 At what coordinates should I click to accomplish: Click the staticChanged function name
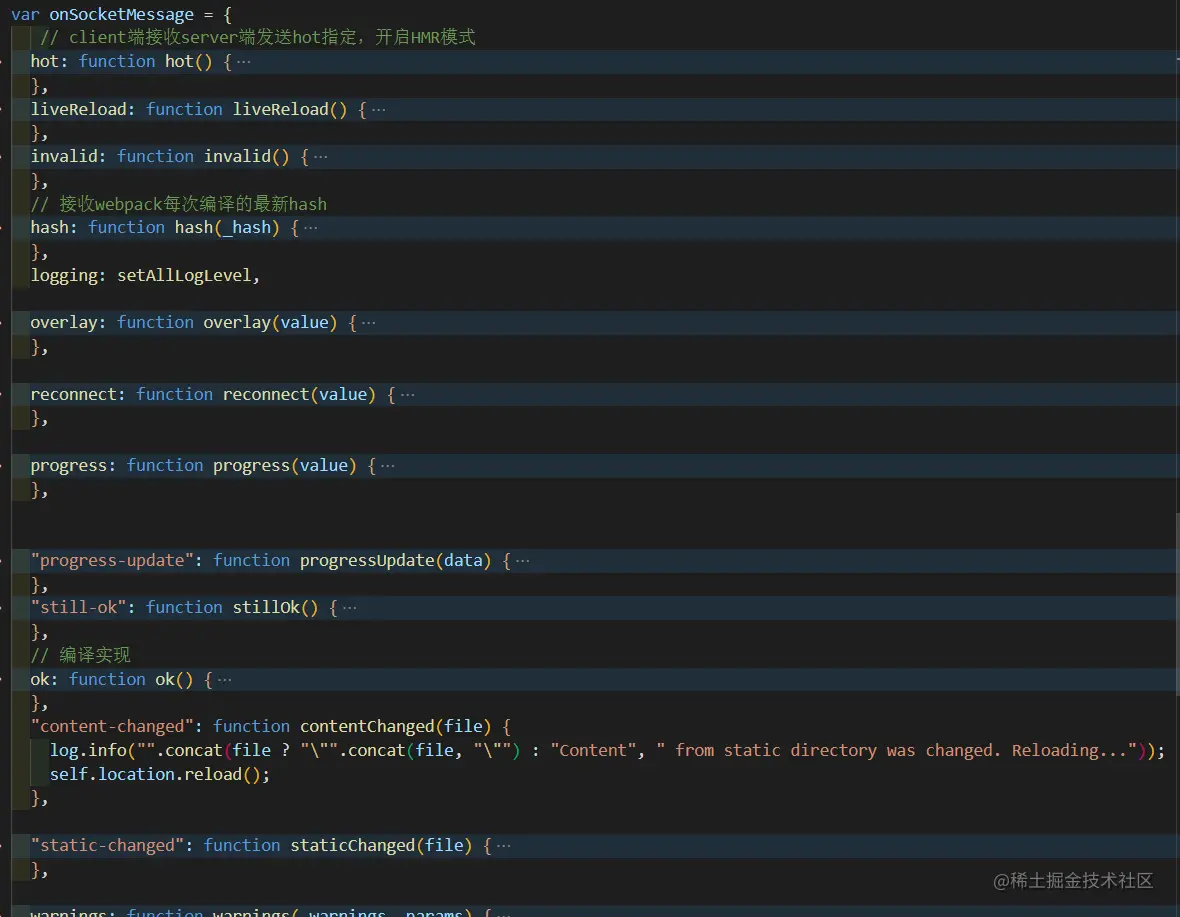click(x=353, y=846)
